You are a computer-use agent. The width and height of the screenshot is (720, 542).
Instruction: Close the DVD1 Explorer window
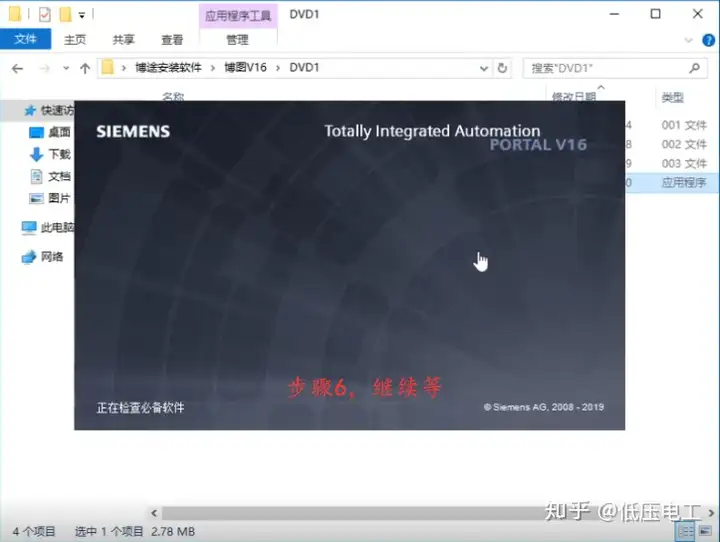click(698, 14)
